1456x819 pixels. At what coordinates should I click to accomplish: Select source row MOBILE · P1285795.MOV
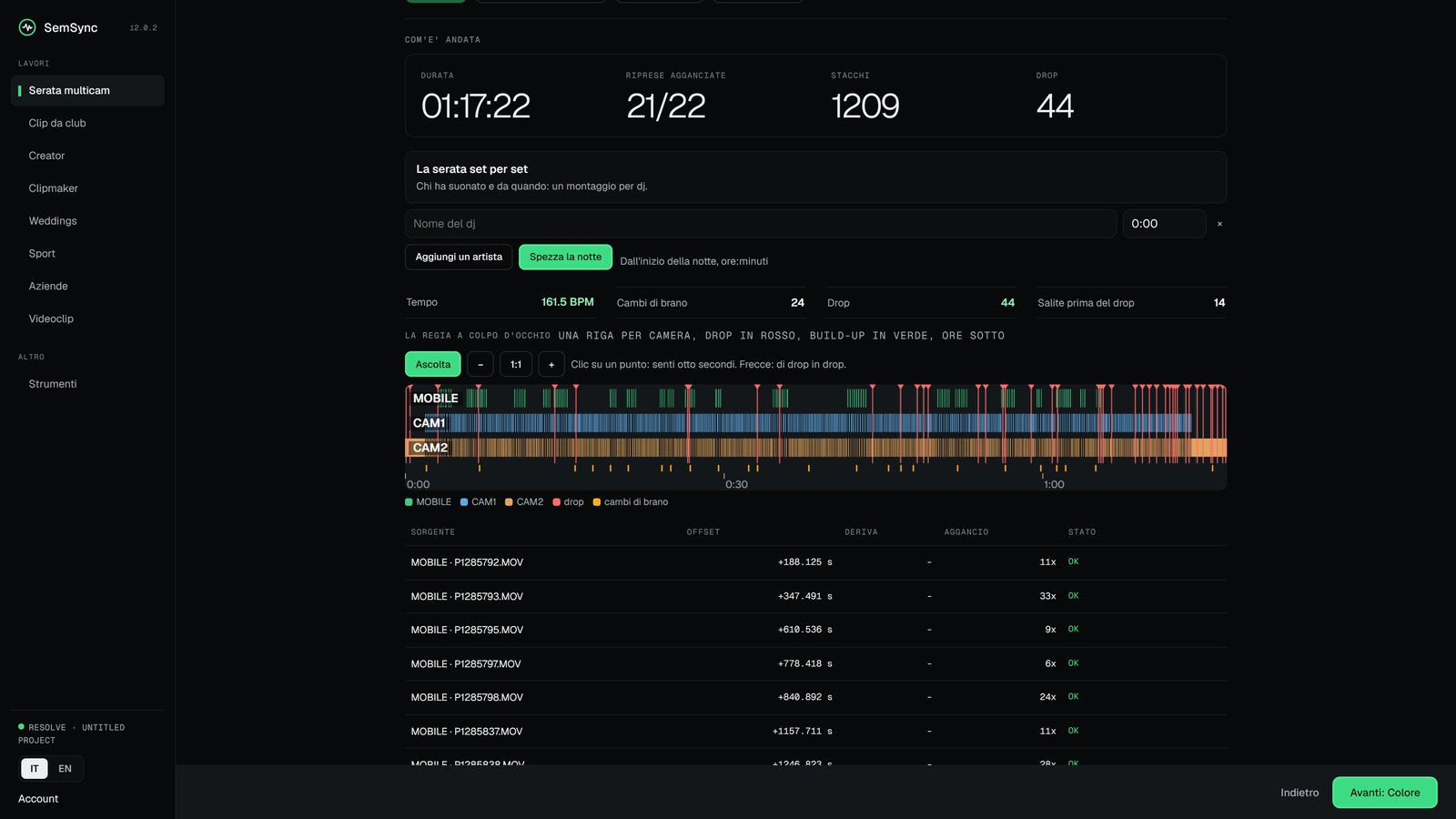click(x=815, y=630)
